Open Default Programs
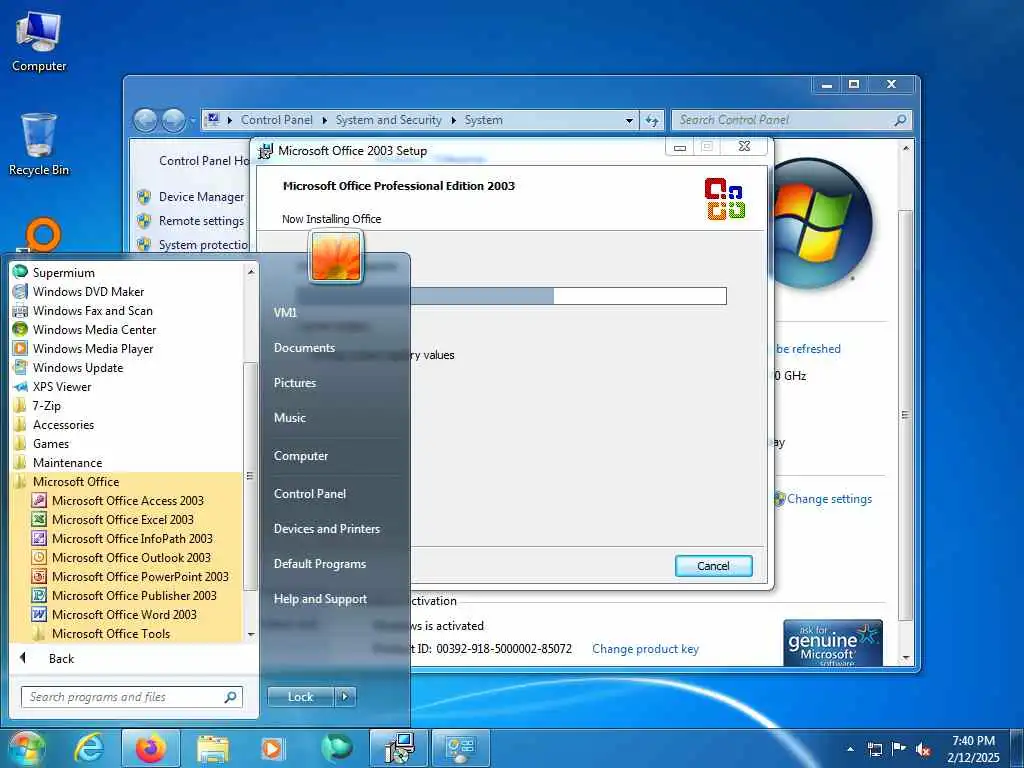The image size is (1024, 768). pos(319,564)
